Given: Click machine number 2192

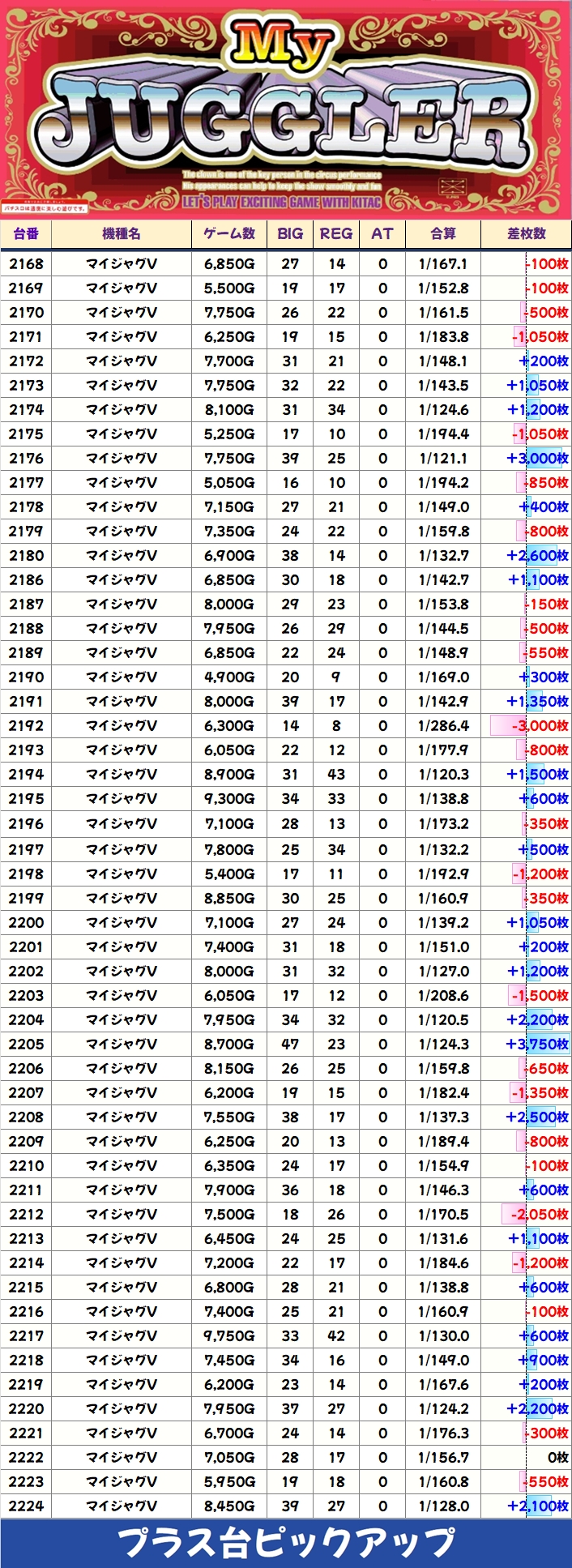Looking at the screenshot, I should (26, 726).
